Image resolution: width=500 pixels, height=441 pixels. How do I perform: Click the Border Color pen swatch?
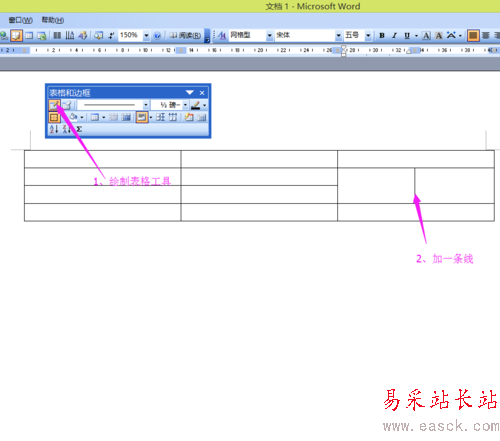[196, 105]
